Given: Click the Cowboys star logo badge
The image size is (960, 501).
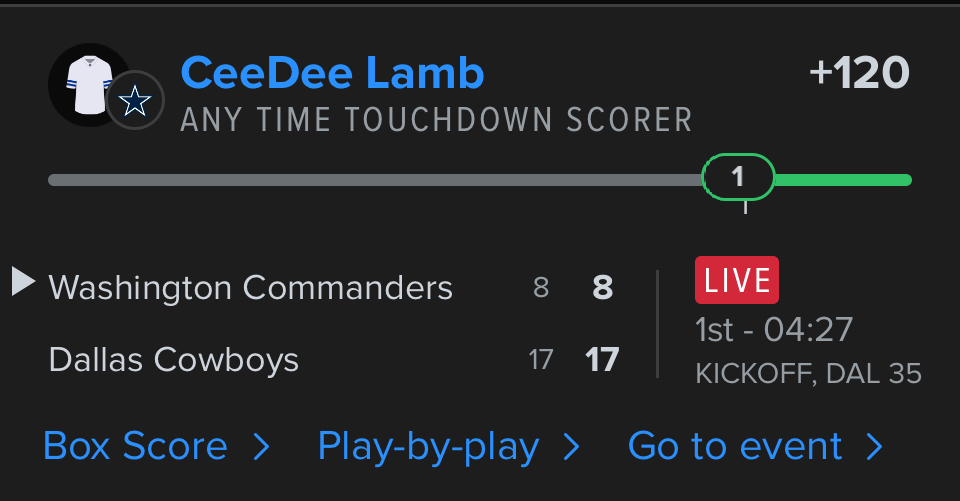Looking at the screenshot, I should (135, 101).
